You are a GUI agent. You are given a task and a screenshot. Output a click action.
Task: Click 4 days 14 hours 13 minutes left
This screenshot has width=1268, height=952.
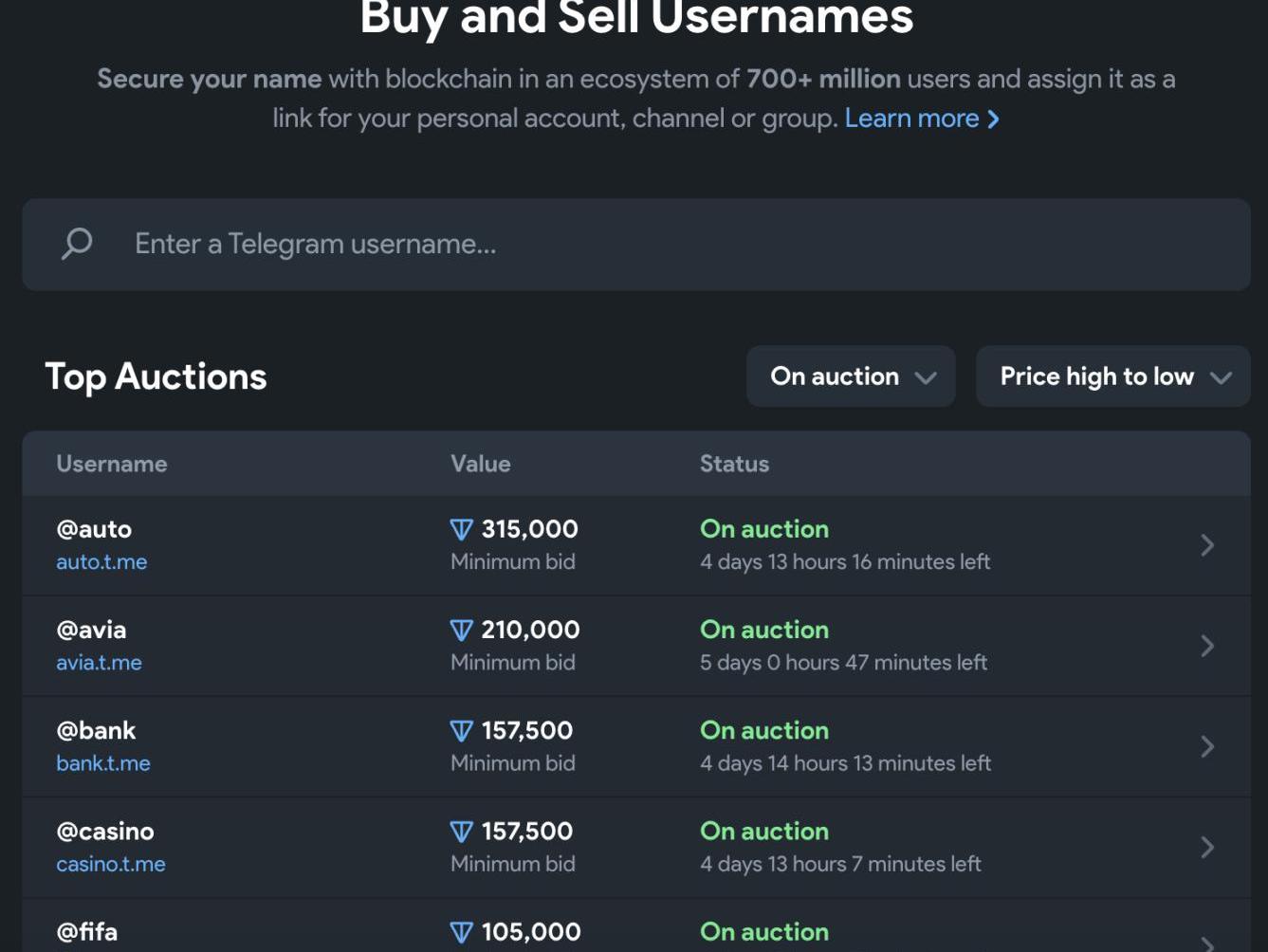[x=846, y=762]
